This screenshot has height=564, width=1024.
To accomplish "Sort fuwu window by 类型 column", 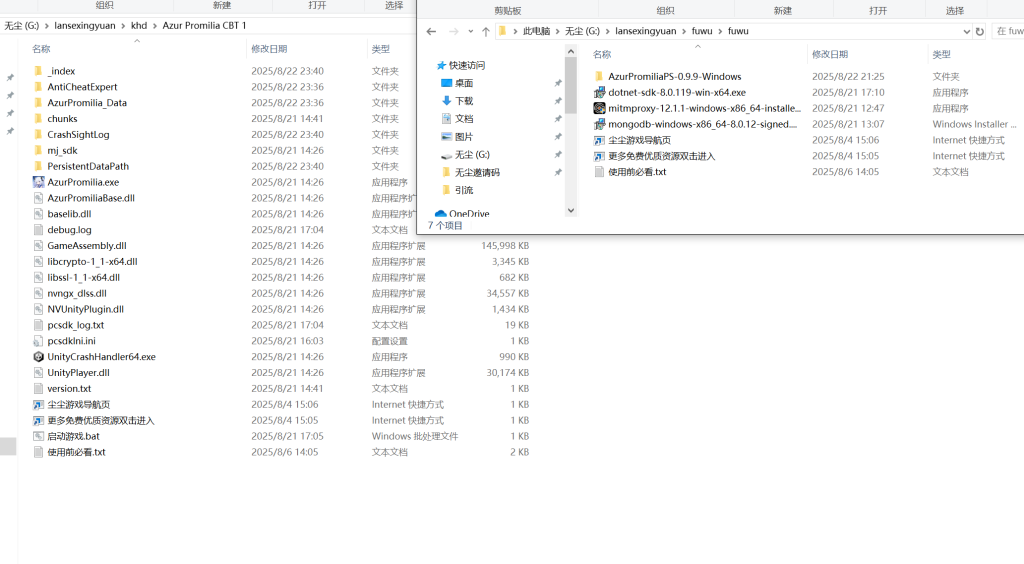I will 942,54.
